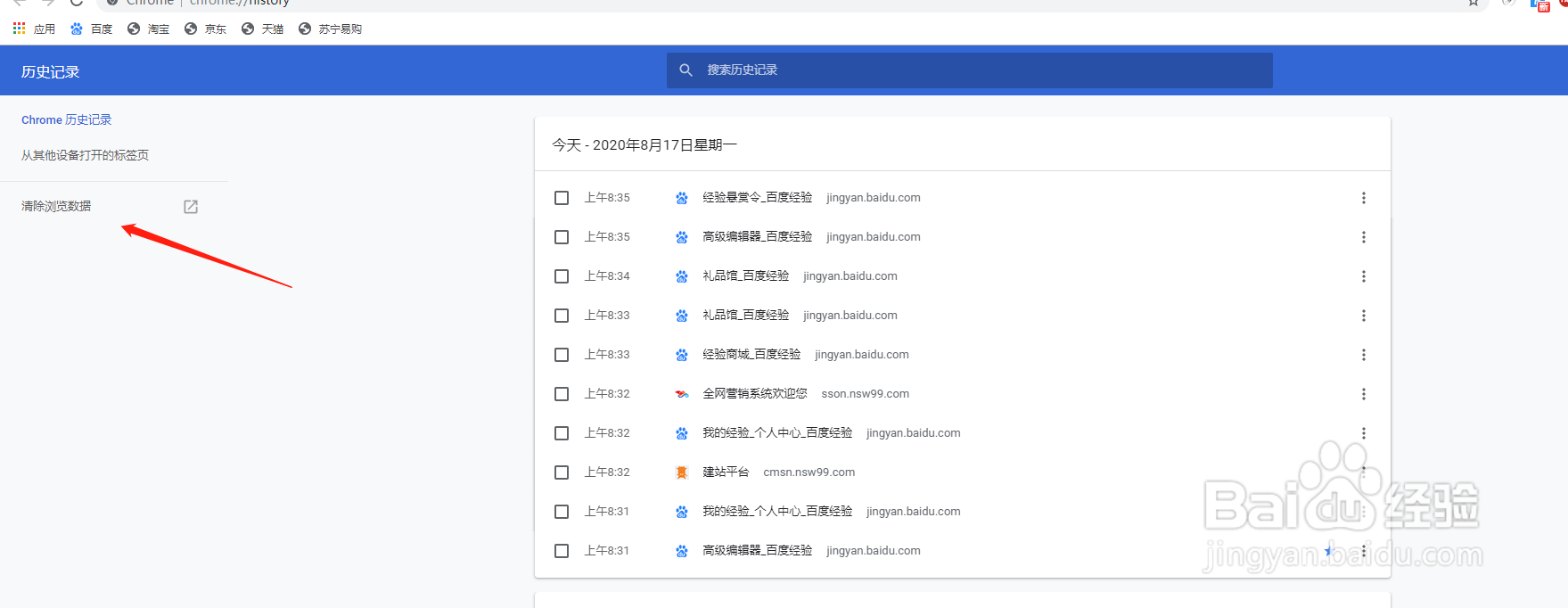Image resolution: width=1568 pixels, height=608 pixels.
Task: Click the cmsn.nsw99.com domain text
Action: pos(809,472)
